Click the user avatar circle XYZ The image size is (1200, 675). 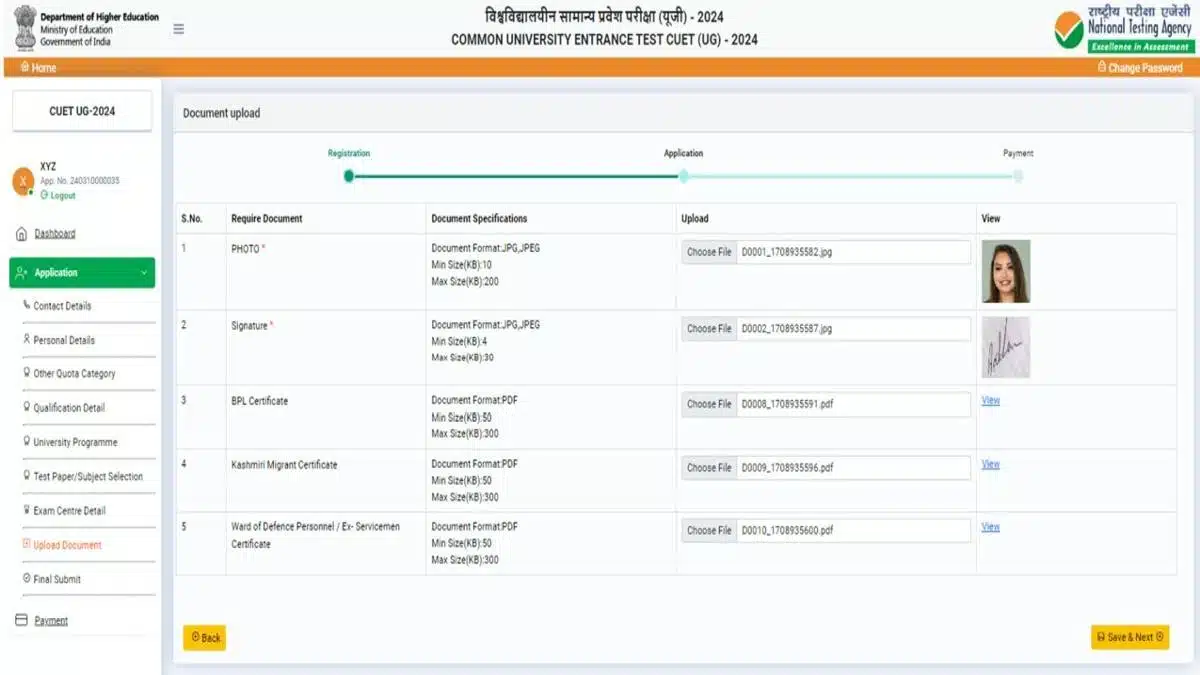coord(23,181)
